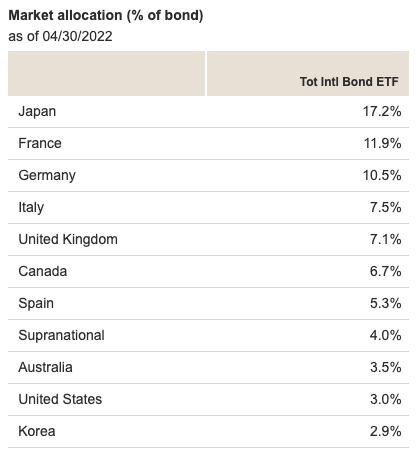Click the Tot Intl Bond ETF column header
This screenshot has height=450, width=418.
(349, 82)
